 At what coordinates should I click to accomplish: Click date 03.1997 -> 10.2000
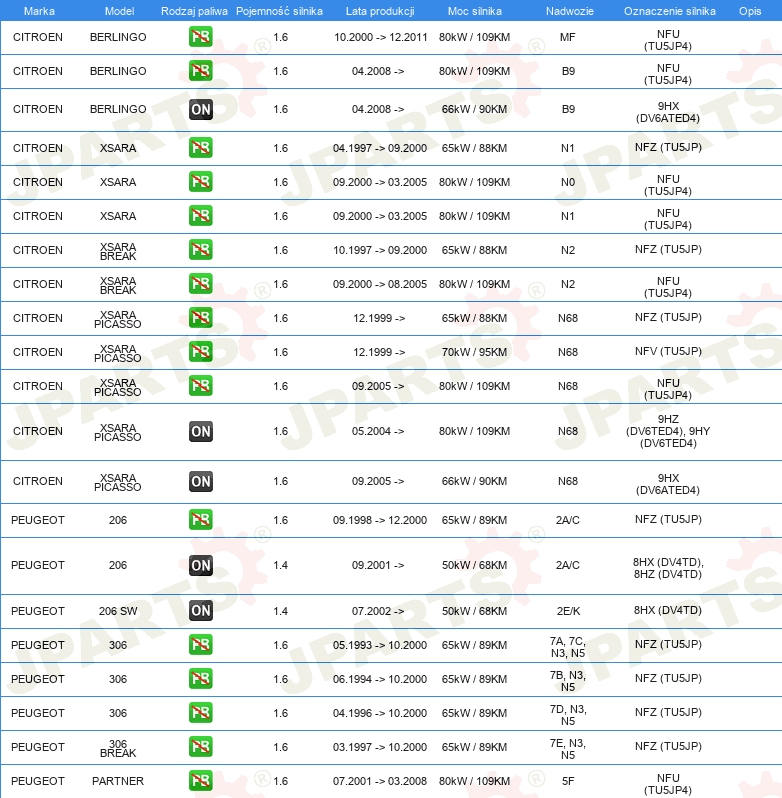(x=380, y=747)
